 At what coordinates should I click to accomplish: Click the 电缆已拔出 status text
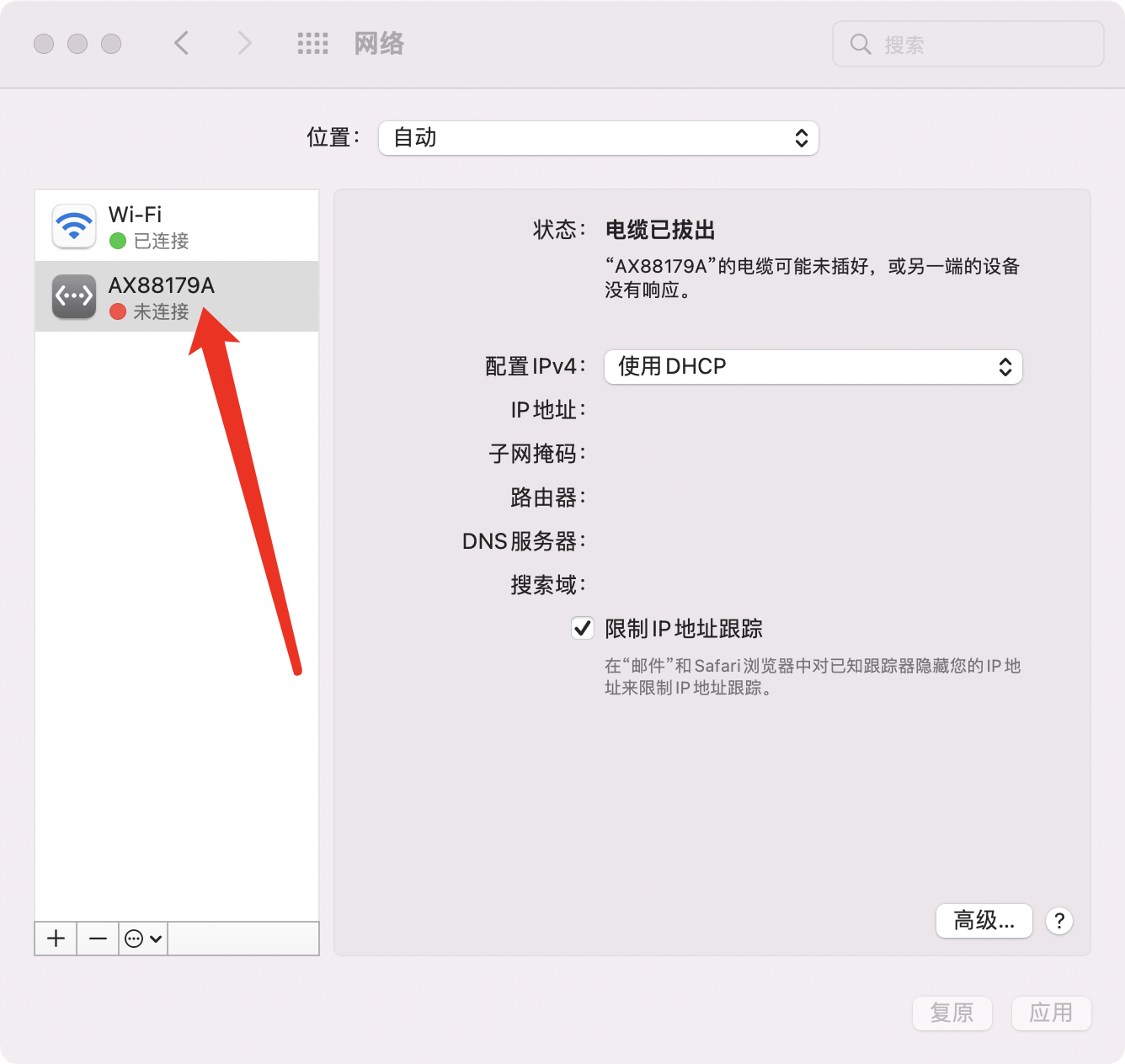click(660, 230)
